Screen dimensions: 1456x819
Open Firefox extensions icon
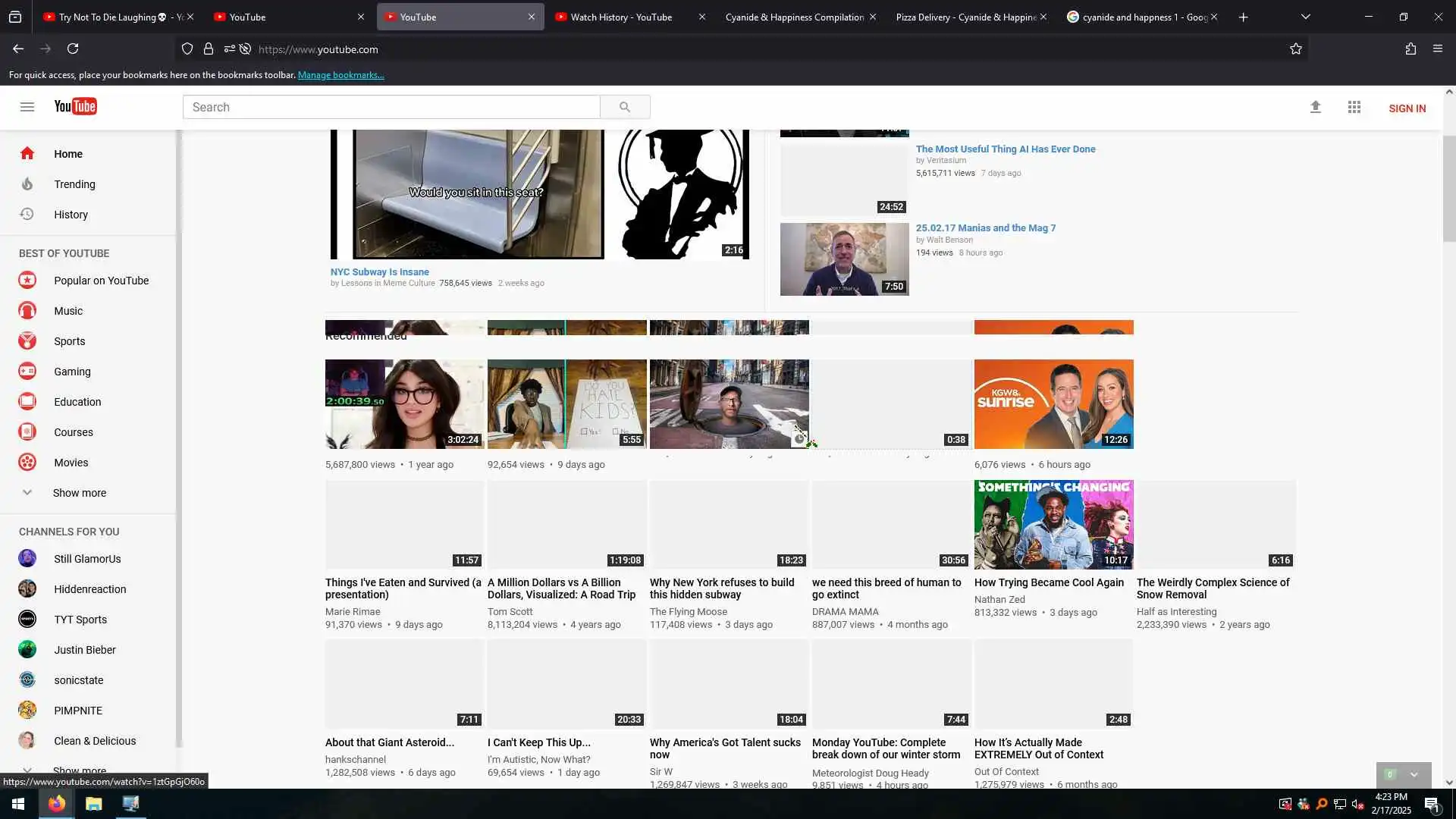(x=1410, y=49)
